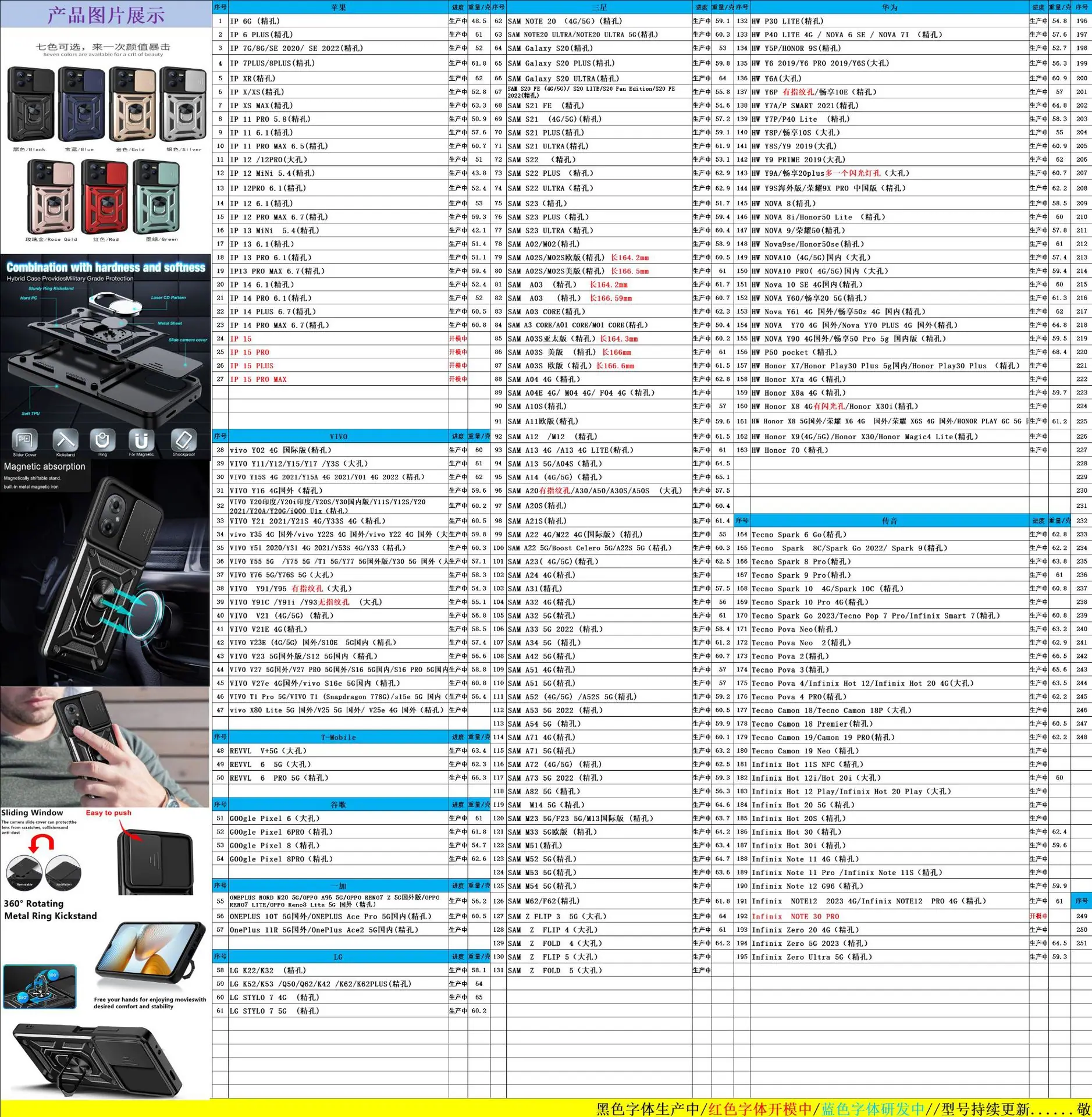
Task: Click "ONEPLUS 10T 5G国外" row 56
Action: pos(339,916)
